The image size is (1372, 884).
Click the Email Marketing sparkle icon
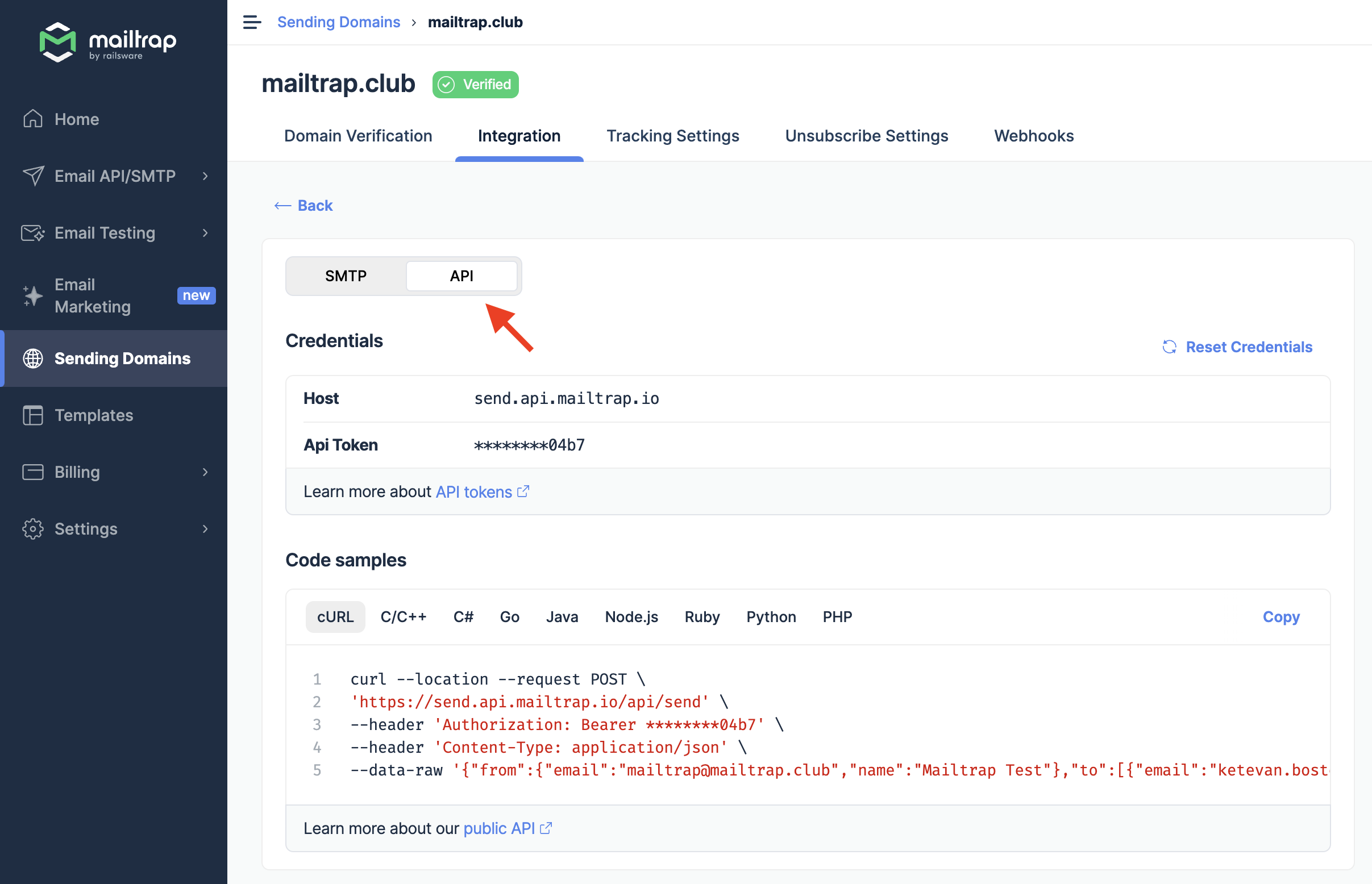[x=33, y=295]
